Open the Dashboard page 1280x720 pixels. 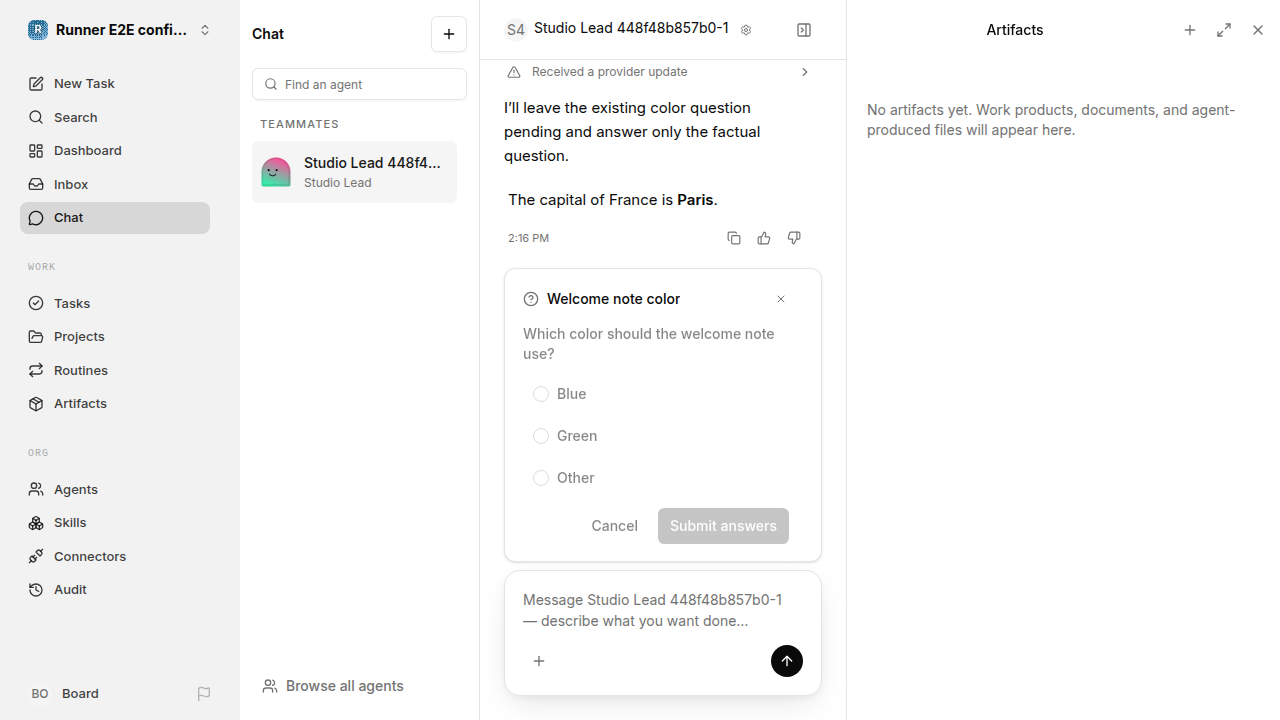(115, 150)
